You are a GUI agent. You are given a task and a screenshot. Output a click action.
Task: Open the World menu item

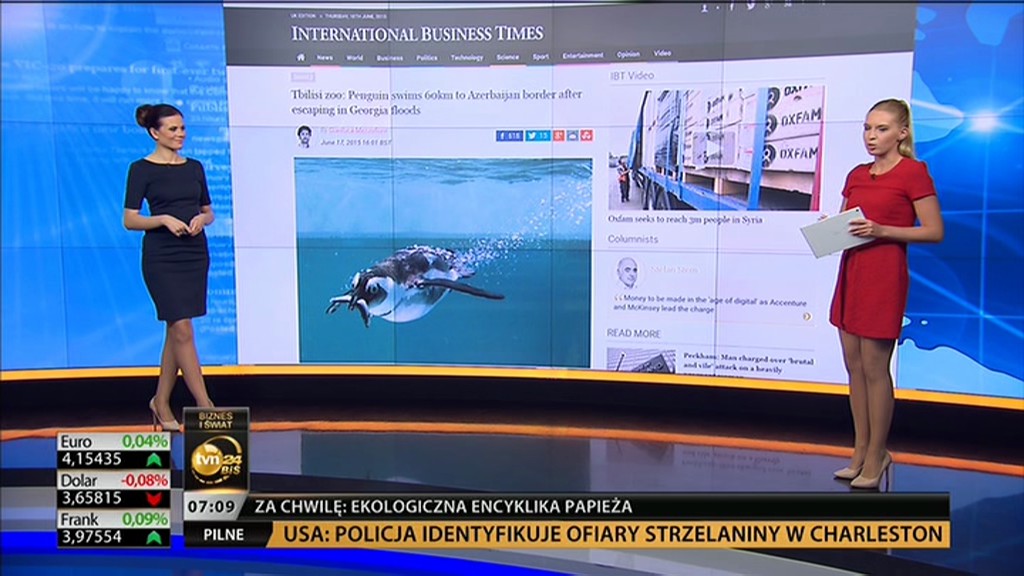(x=355, y=57)
